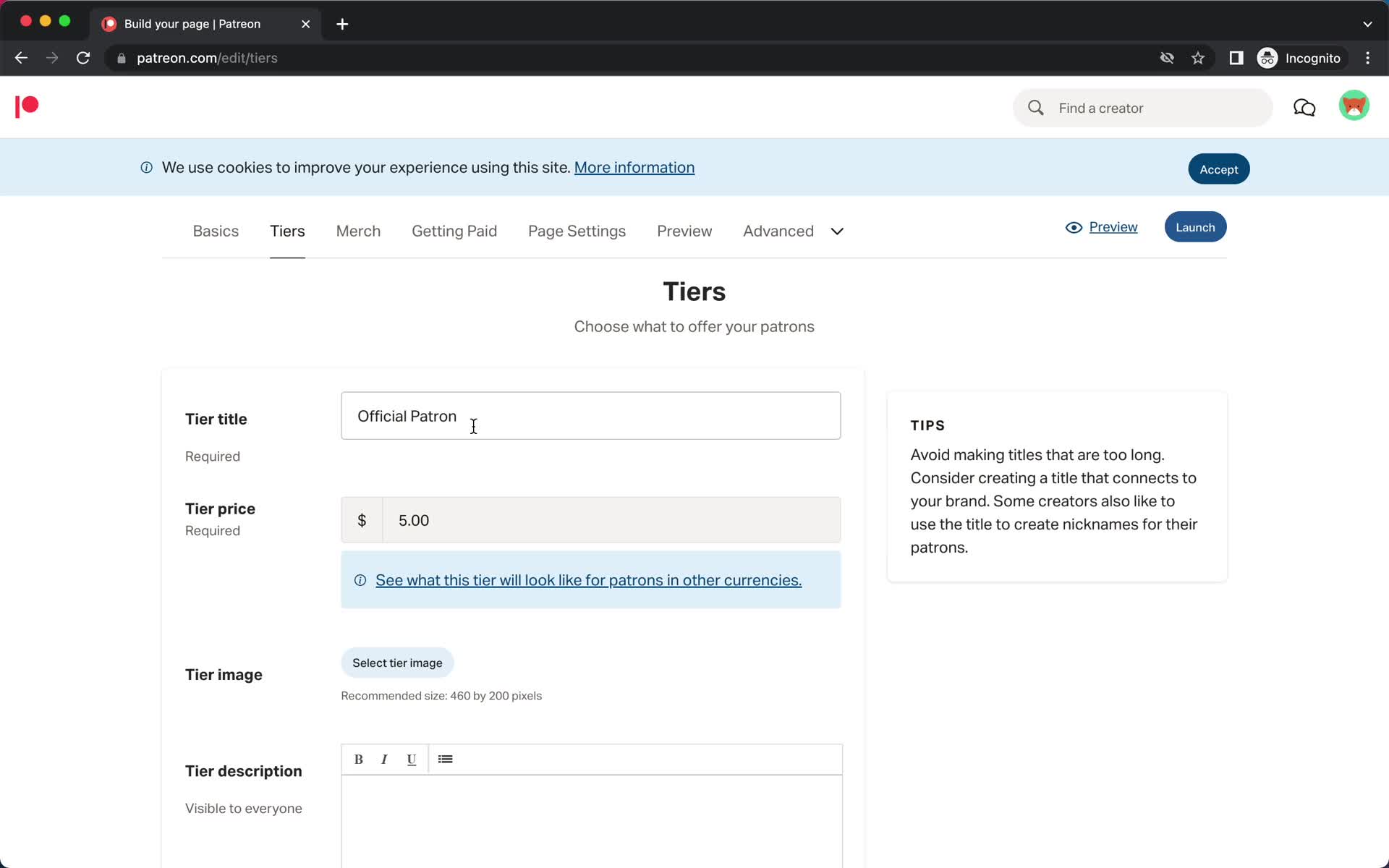Switch to the Basics tab
Viewport: 1389px width, 868px height.
coord(216,230)
